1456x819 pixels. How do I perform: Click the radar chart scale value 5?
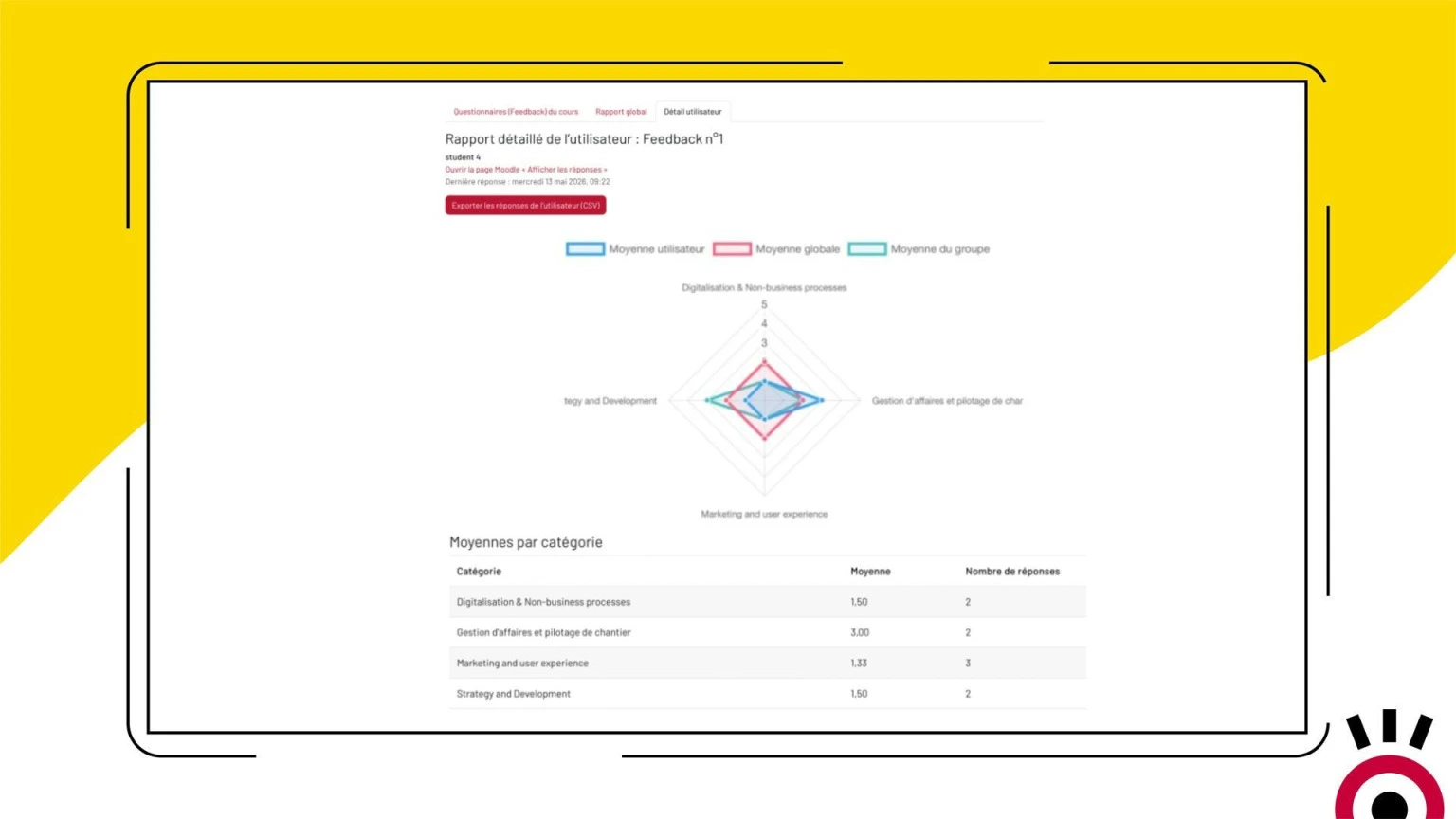pos(764,305)
